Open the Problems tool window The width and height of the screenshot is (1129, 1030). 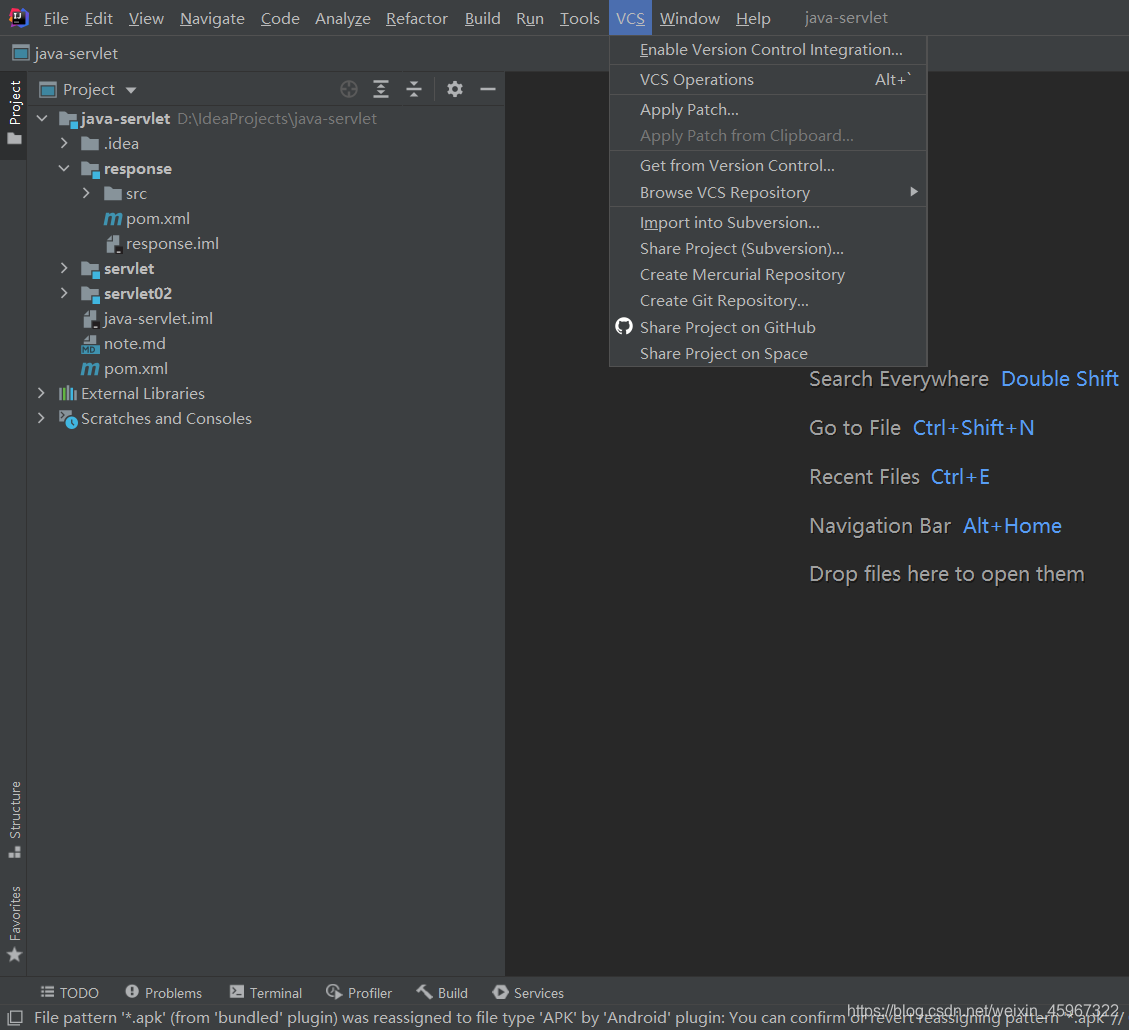(x=163, y=993)
